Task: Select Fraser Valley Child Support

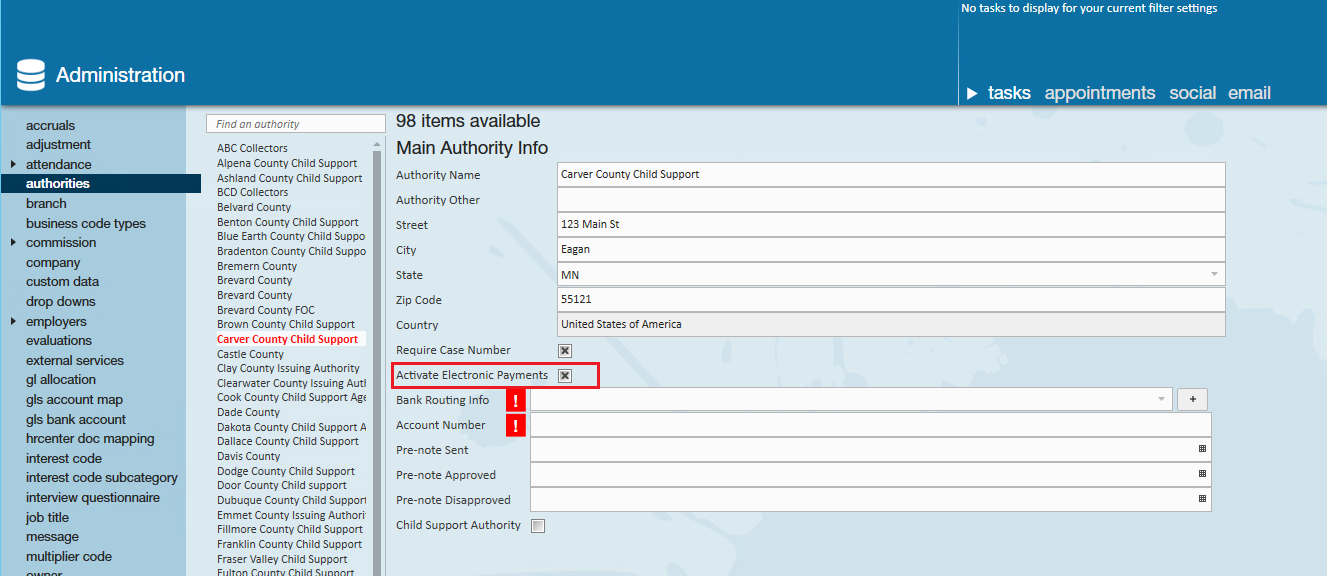Action: 282,559
